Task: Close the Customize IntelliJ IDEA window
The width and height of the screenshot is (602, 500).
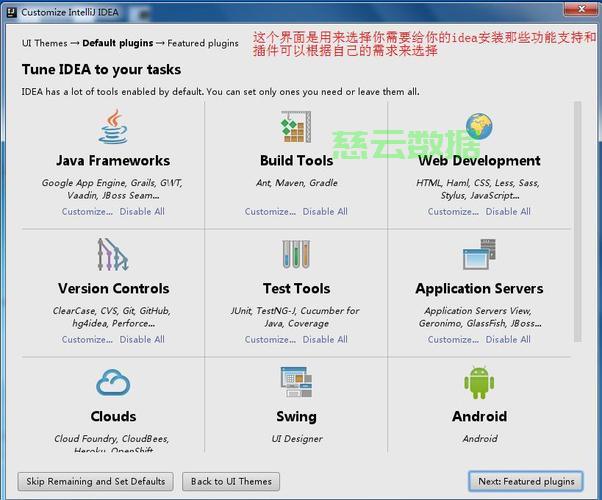Action: pyautogui.click(x=581, y=9)
